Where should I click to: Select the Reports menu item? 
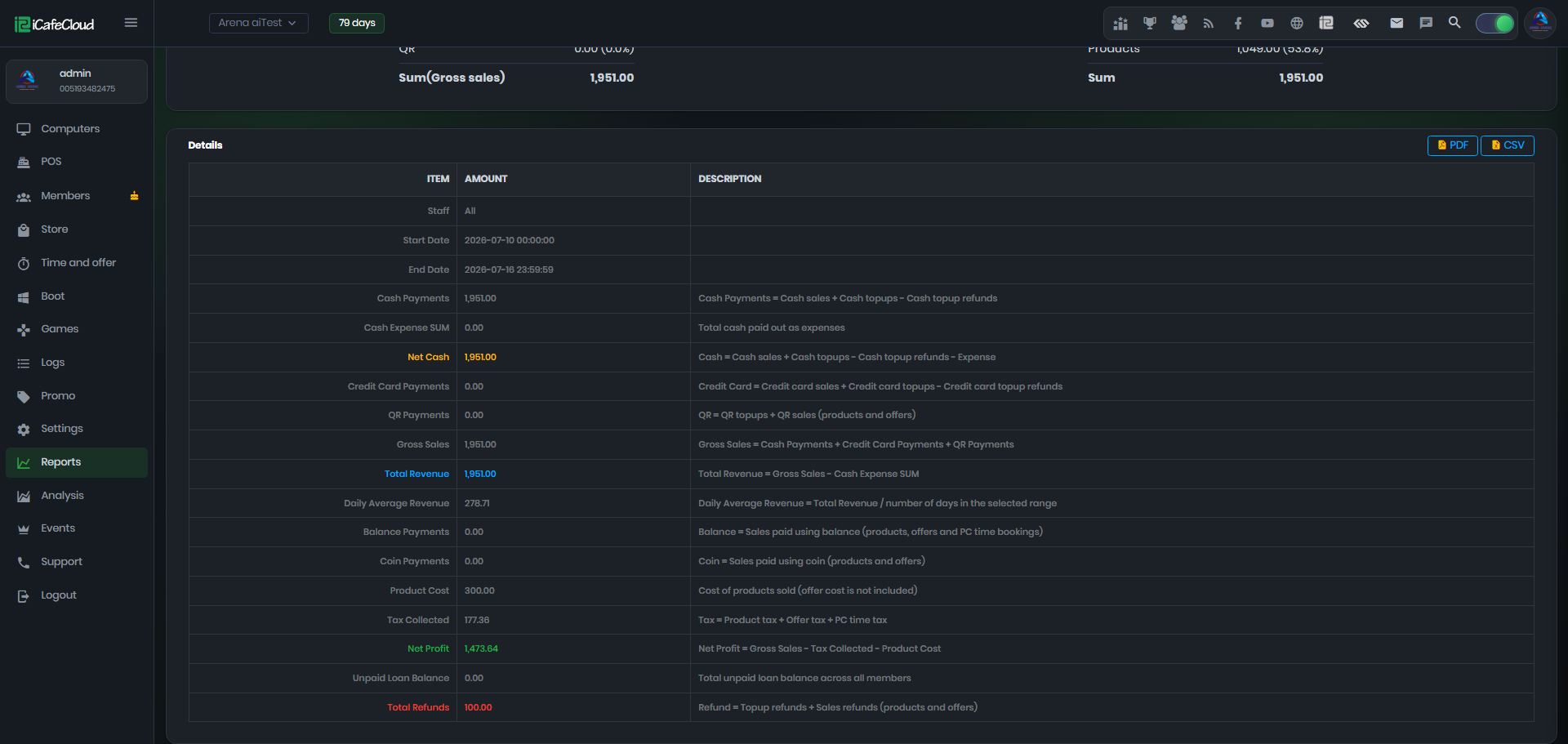point(77,462)
